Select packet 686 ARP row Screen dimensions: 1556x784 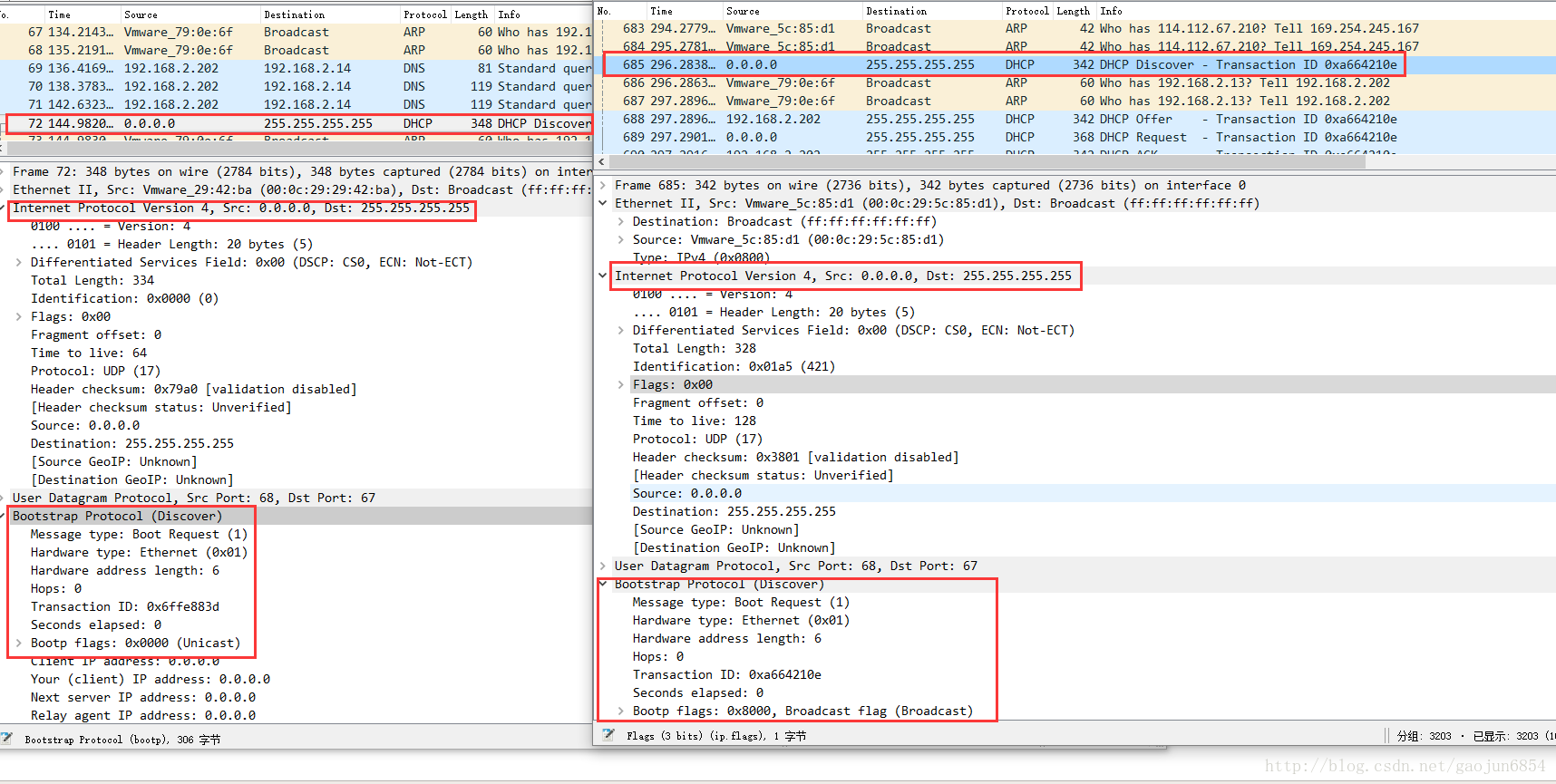pos(1075,82)
